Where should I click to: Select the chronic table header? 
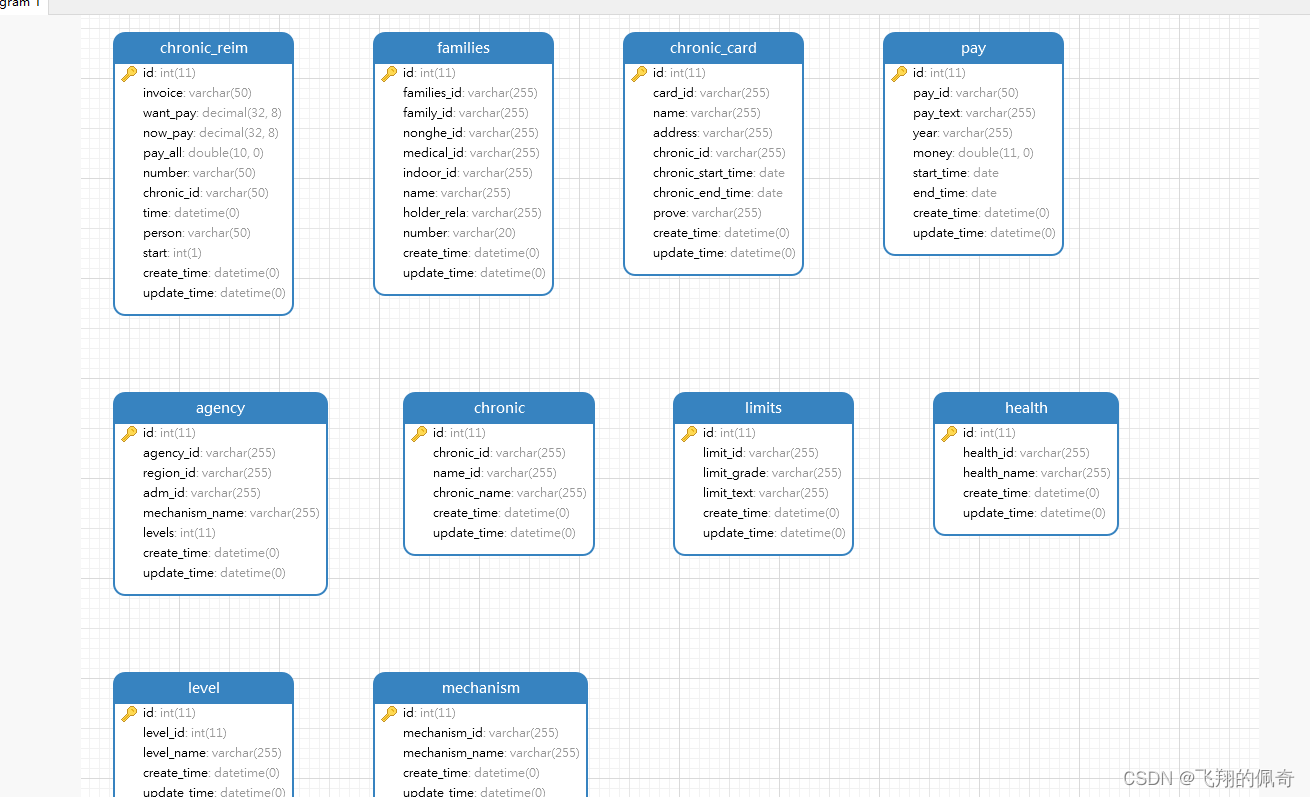(x=499, y=408)
